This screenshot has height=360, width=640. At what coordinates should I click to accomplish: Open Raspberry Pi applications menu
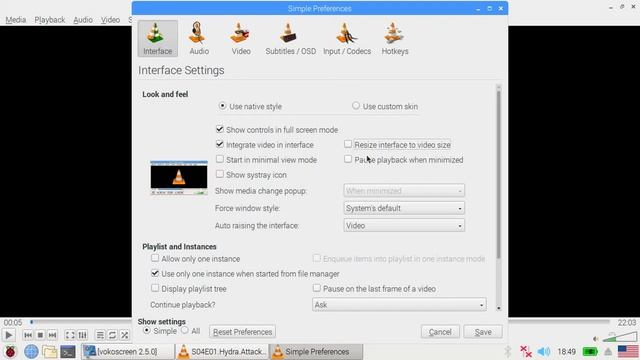tap(10, 351)
